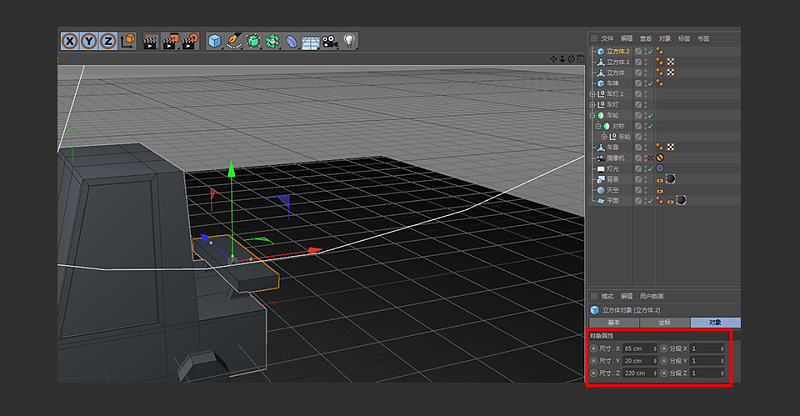The width and height of the screenshot is (800, 416).
Task: Open the 标签 menu in object manager
Action: pos(684,38)
